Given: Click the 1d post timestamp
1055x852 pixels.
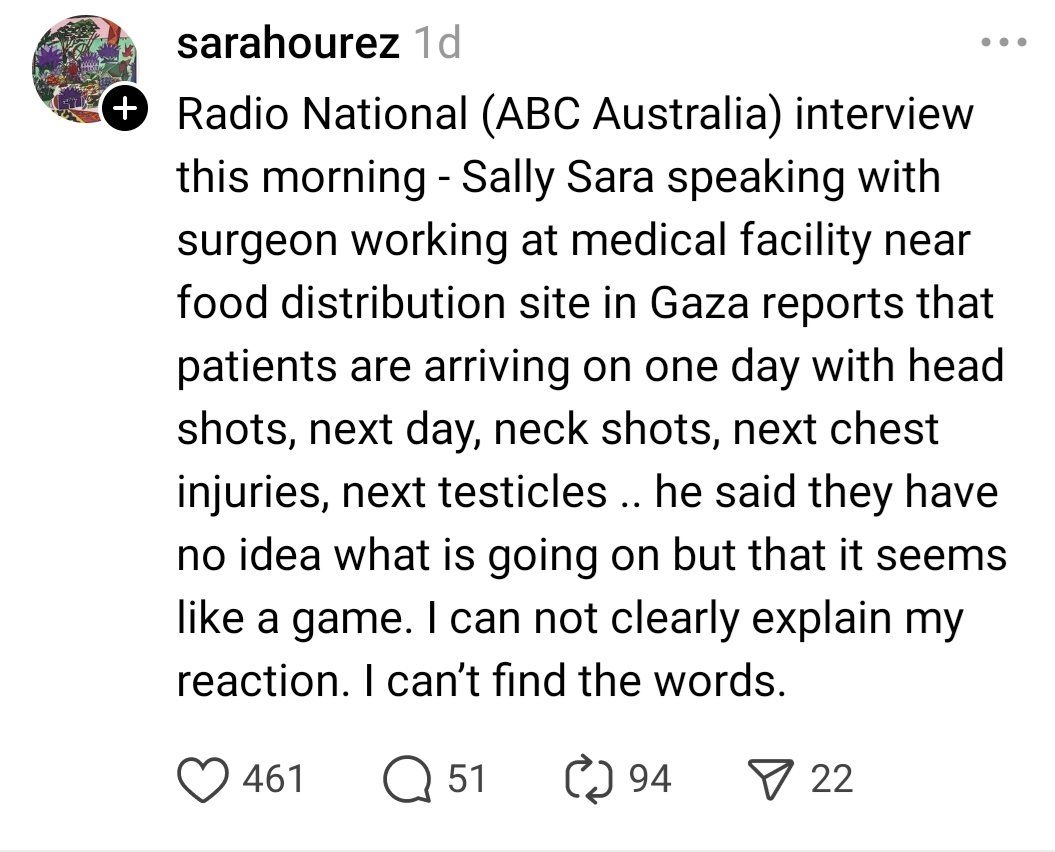Looking at the screenshot, I should [436, 46].
